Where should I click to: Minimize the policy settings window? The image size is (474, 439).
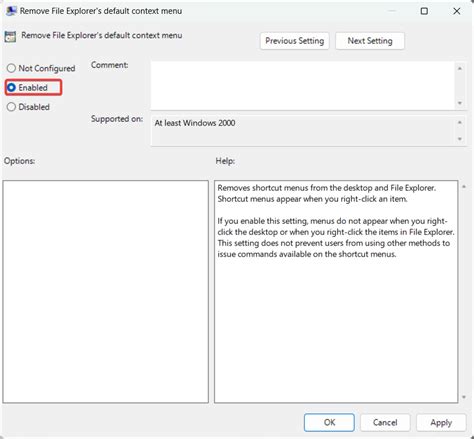coord(392,11)
